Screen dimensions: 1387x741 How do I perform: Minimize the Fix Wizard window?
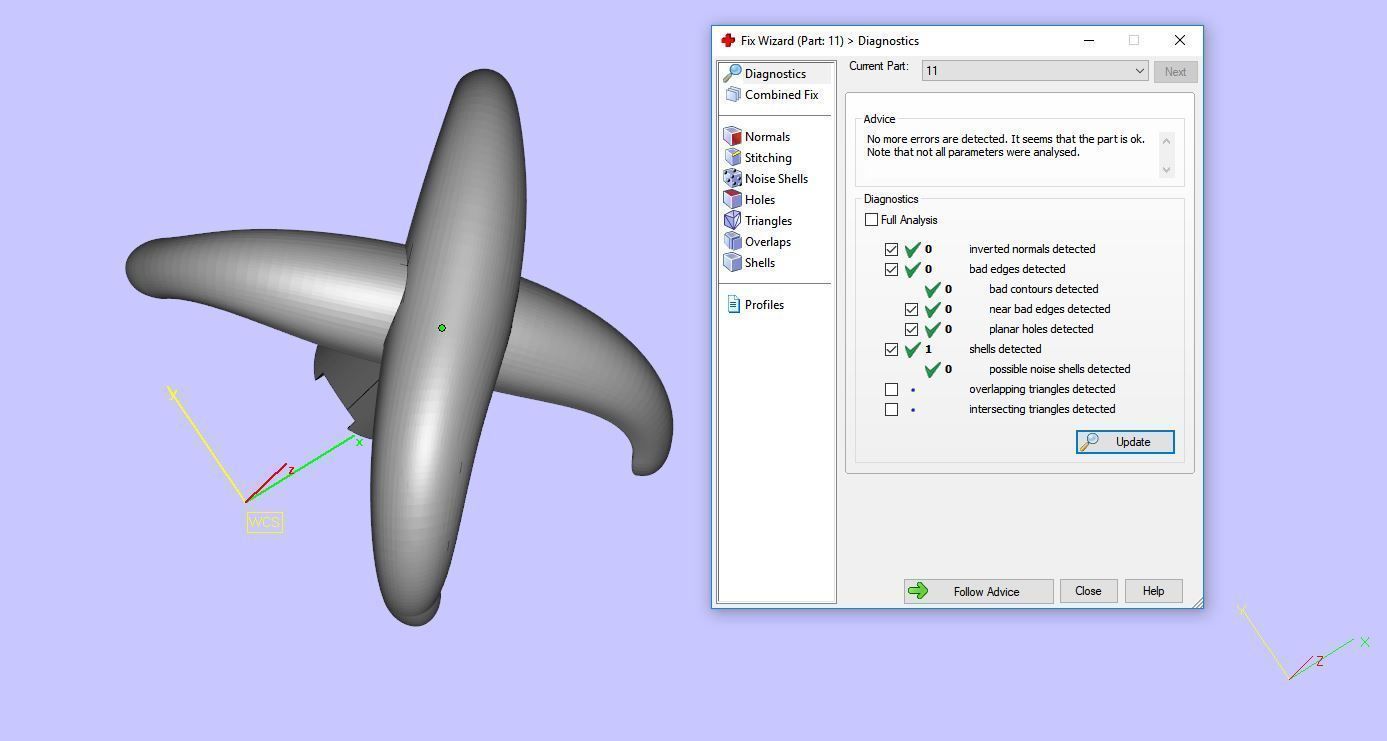click(x=1089, y=40)
